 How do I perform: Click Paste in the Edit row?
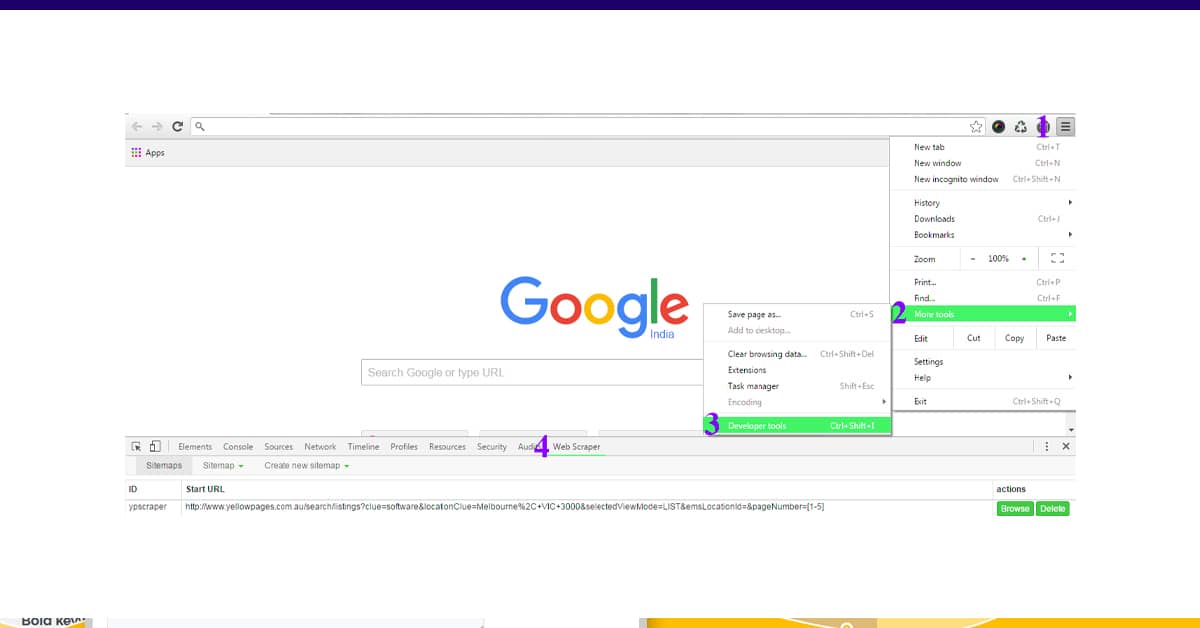pos(1056,338)
